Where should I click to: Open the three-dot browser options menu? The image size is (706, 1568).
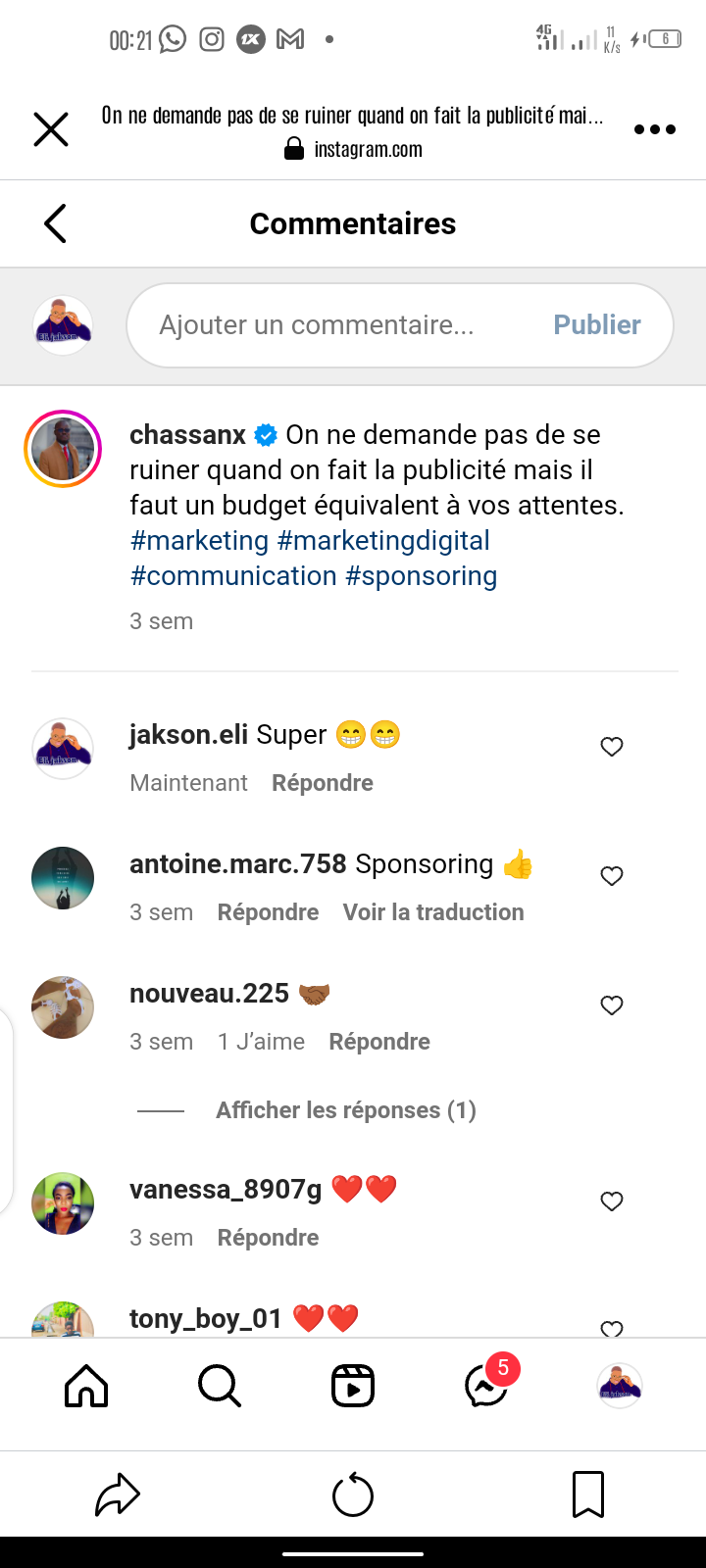click(654, 129)
